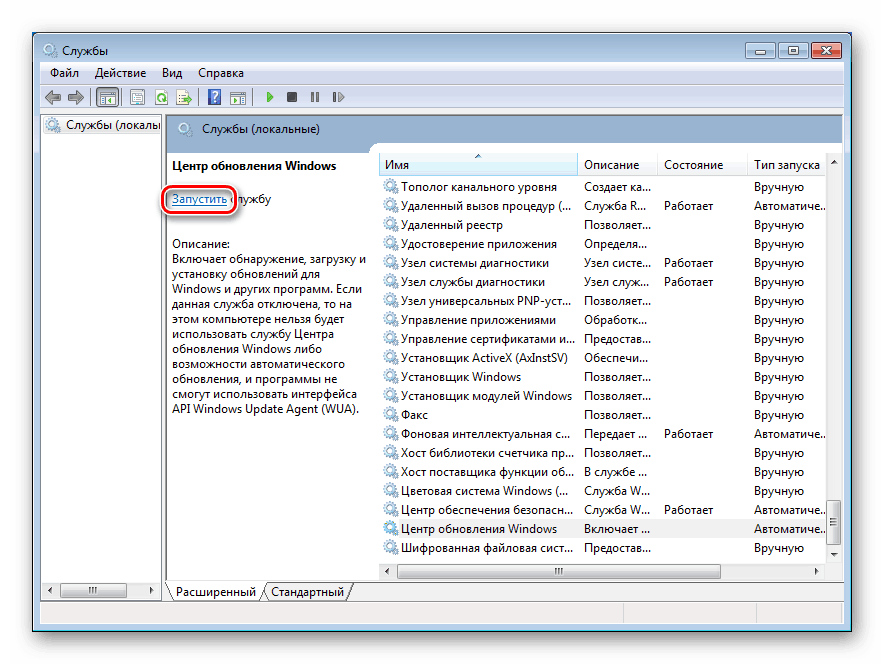Sort by the Состояние column header
Viewport: 884px width, 664px height.
(702, 165)
